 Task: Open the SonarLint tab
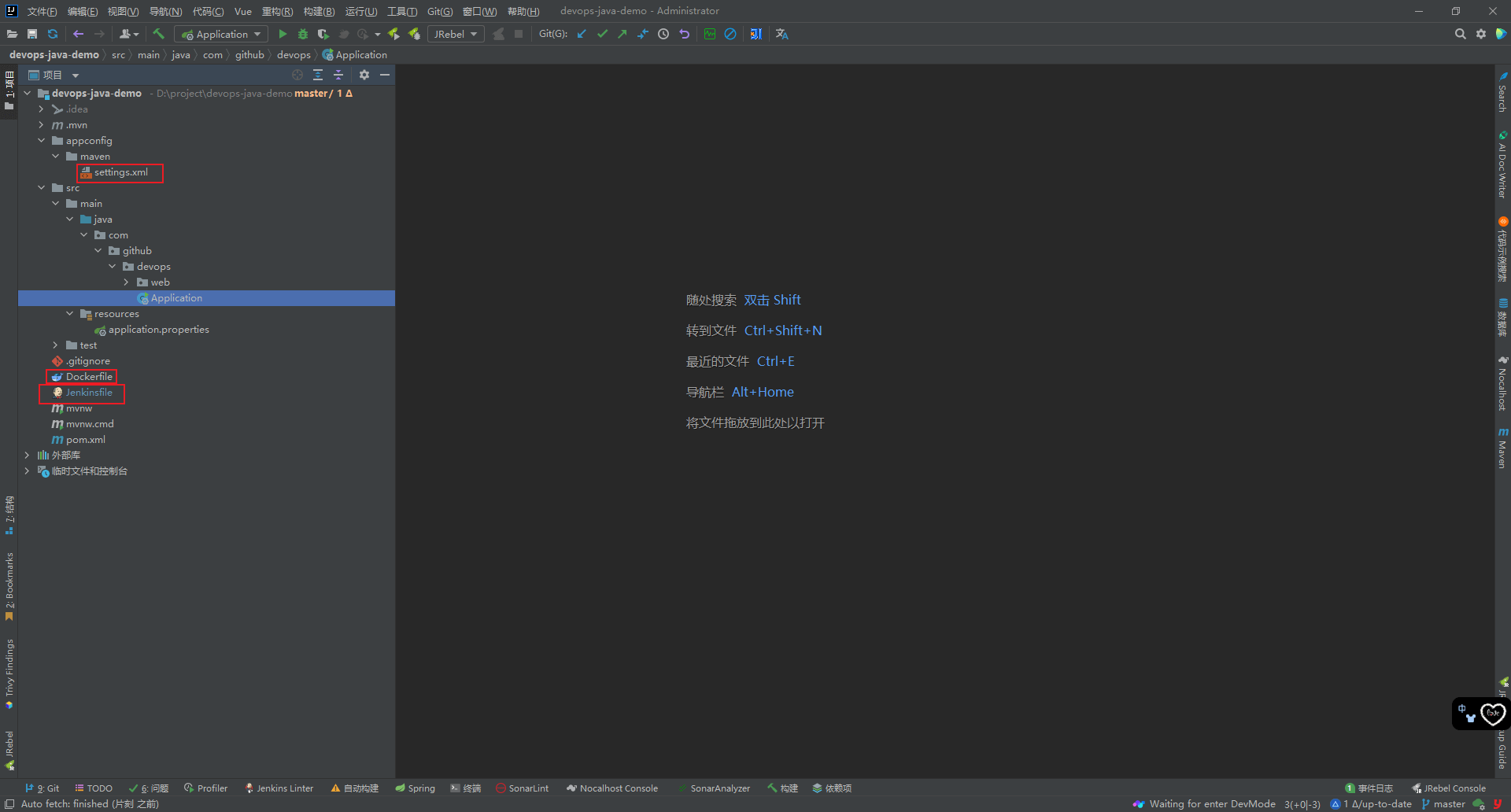(x=522, y=788)
